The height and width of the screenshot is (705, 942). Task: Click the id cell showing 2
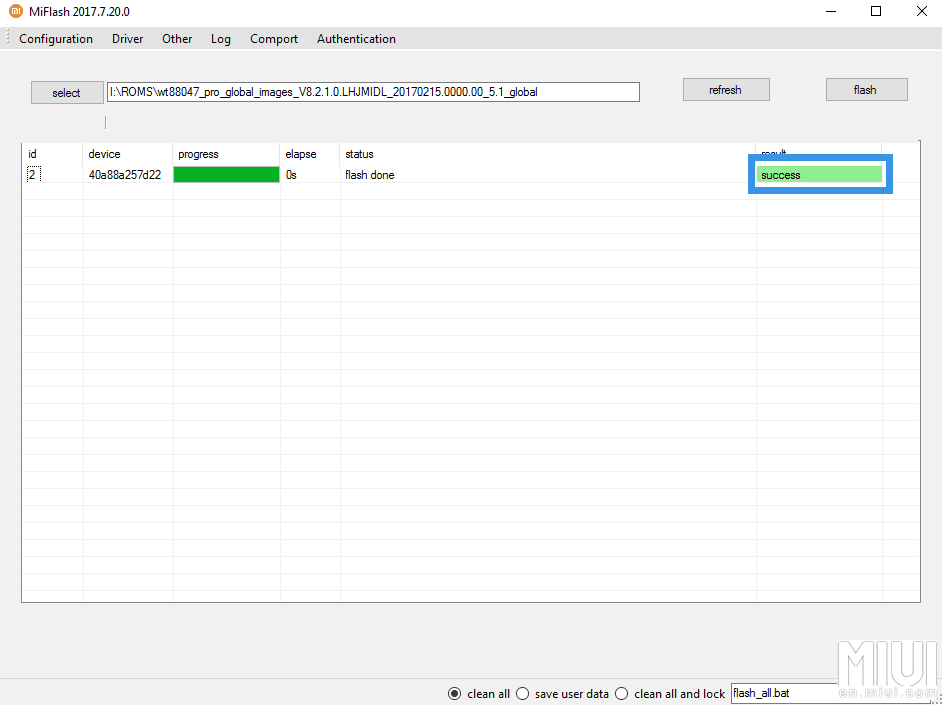(x=34, y=175)
